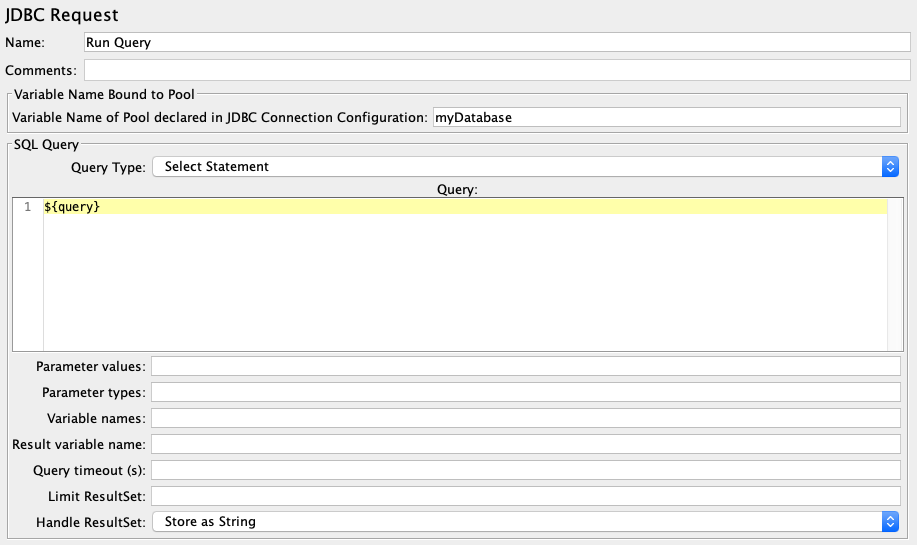
Task: Click the SQL Query group label
Action: 46,144
